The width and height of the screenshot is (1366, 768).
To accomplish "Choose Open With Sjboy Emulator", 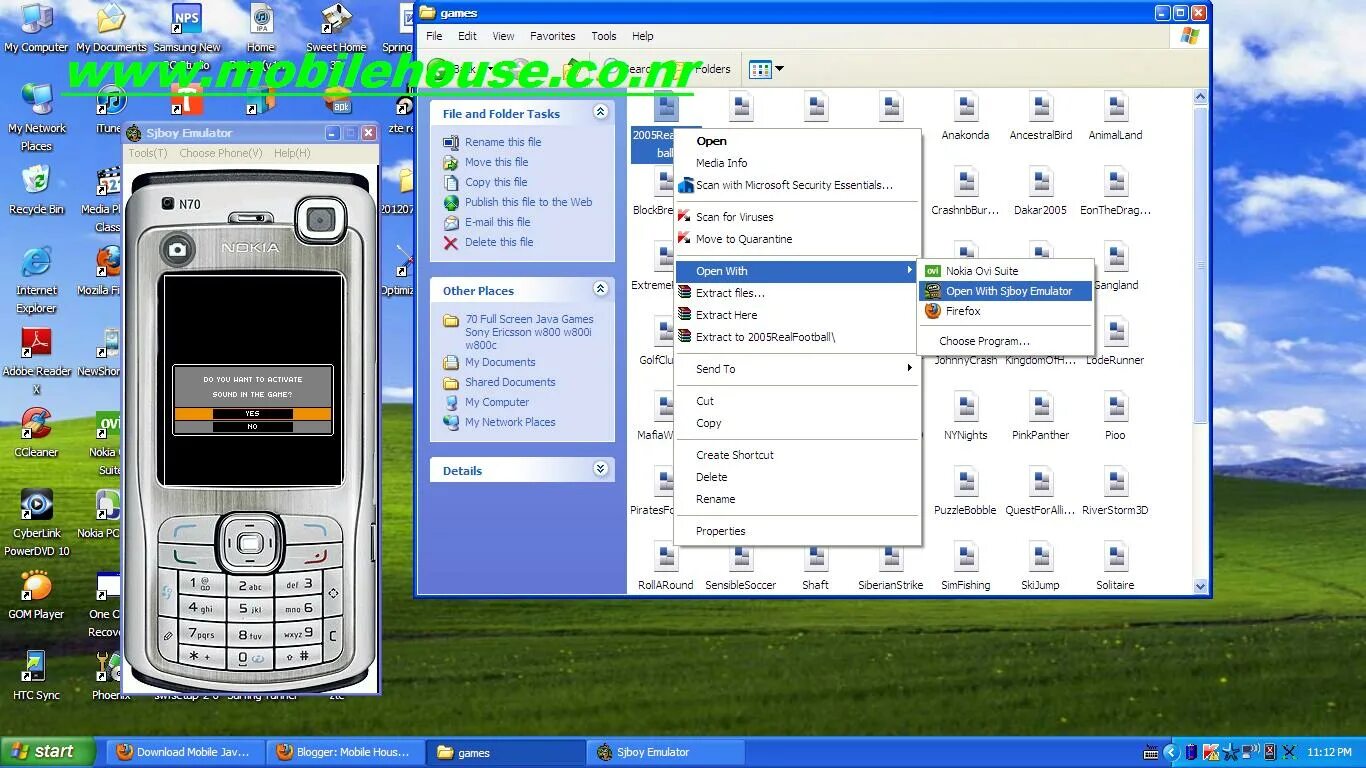I will pos(1005,291).
